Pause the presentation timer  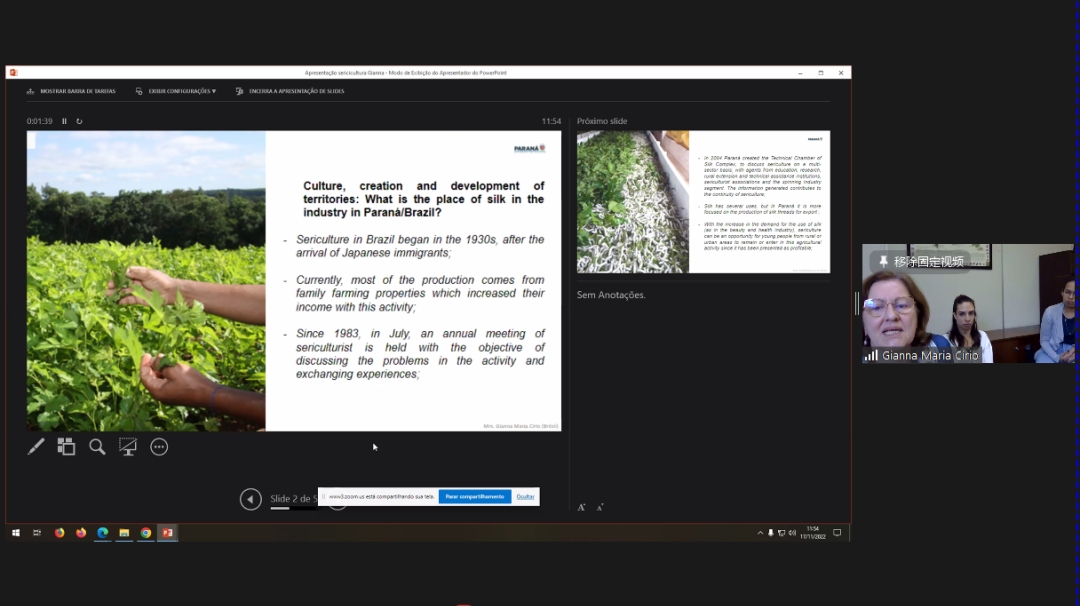[x=65, y=121]
